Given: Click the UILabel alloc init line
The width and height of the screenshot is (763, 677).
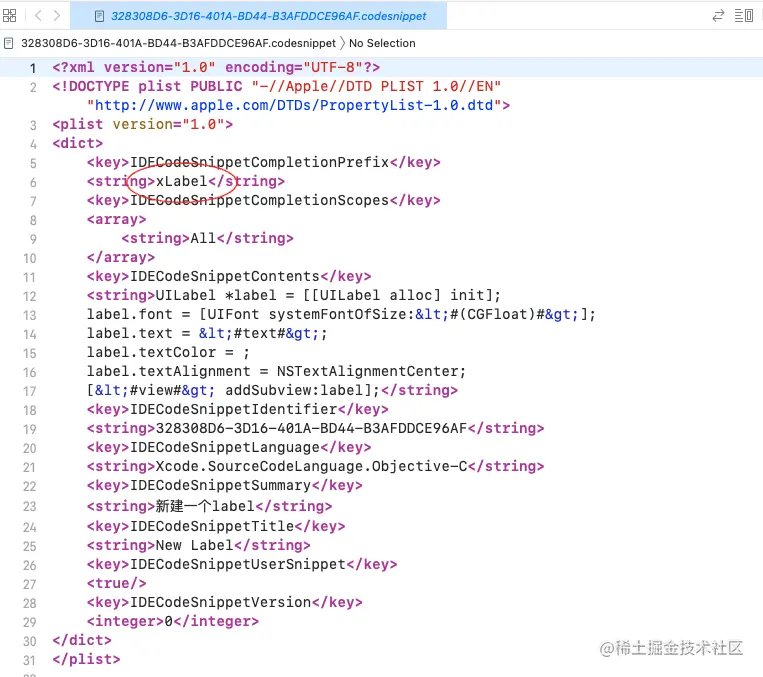Looking at the screenshot, I should 293,295.
